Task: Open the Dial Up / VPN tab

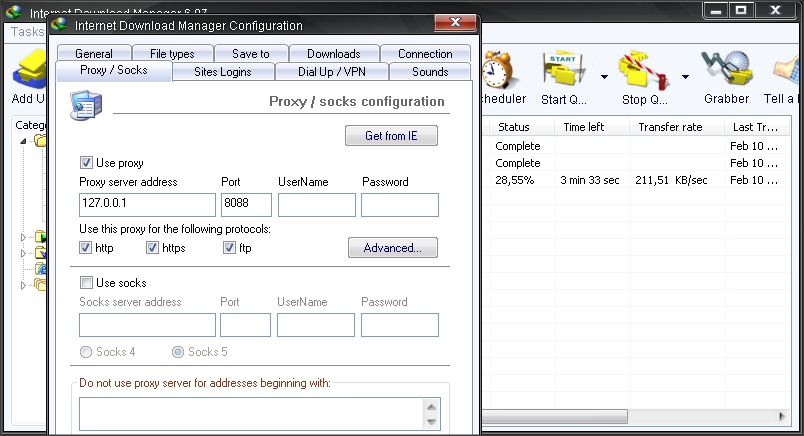Action: point(332,72)
